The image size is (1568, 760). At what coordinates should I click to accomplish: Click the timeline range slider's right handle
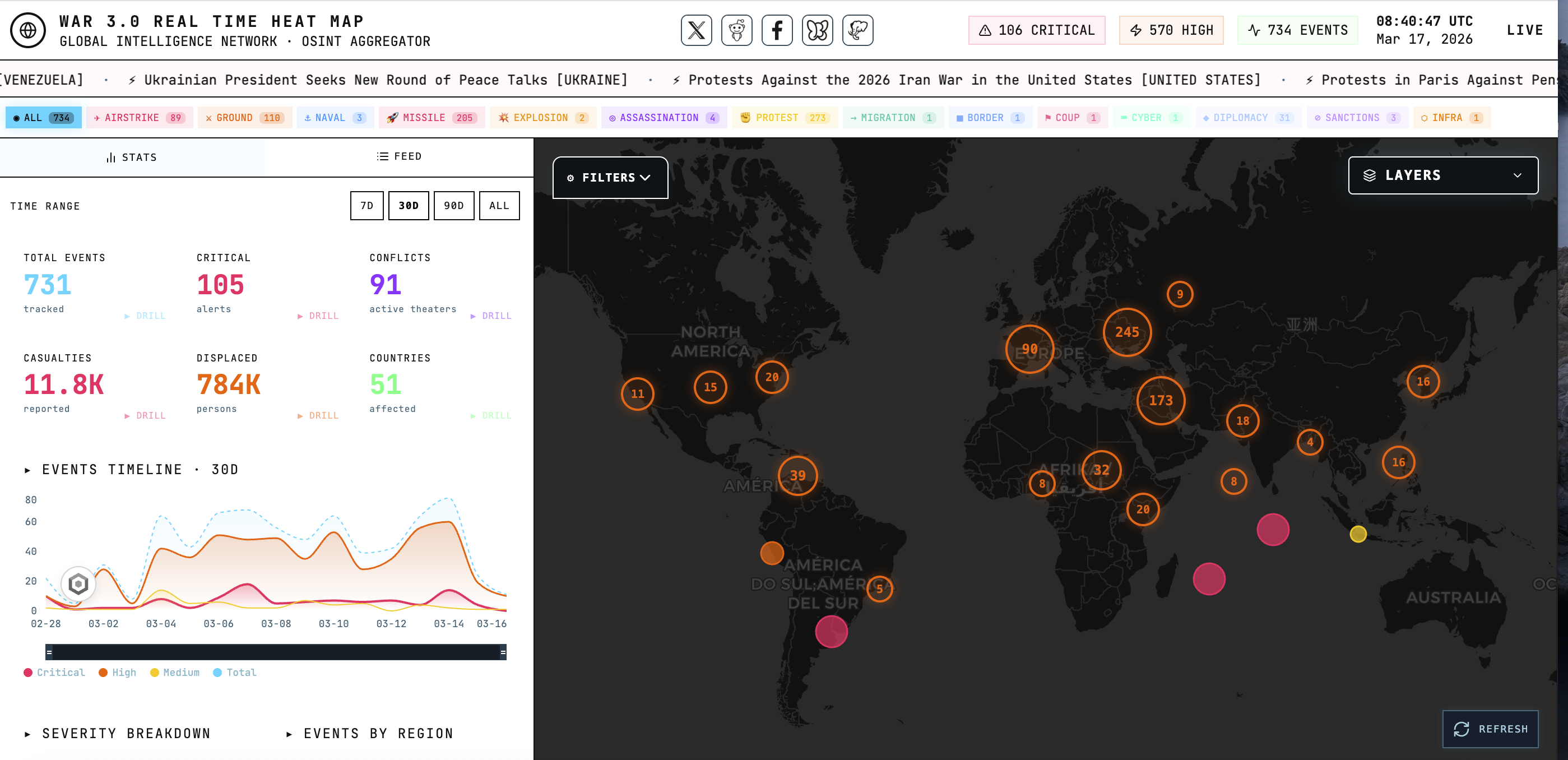pos(503,652)
